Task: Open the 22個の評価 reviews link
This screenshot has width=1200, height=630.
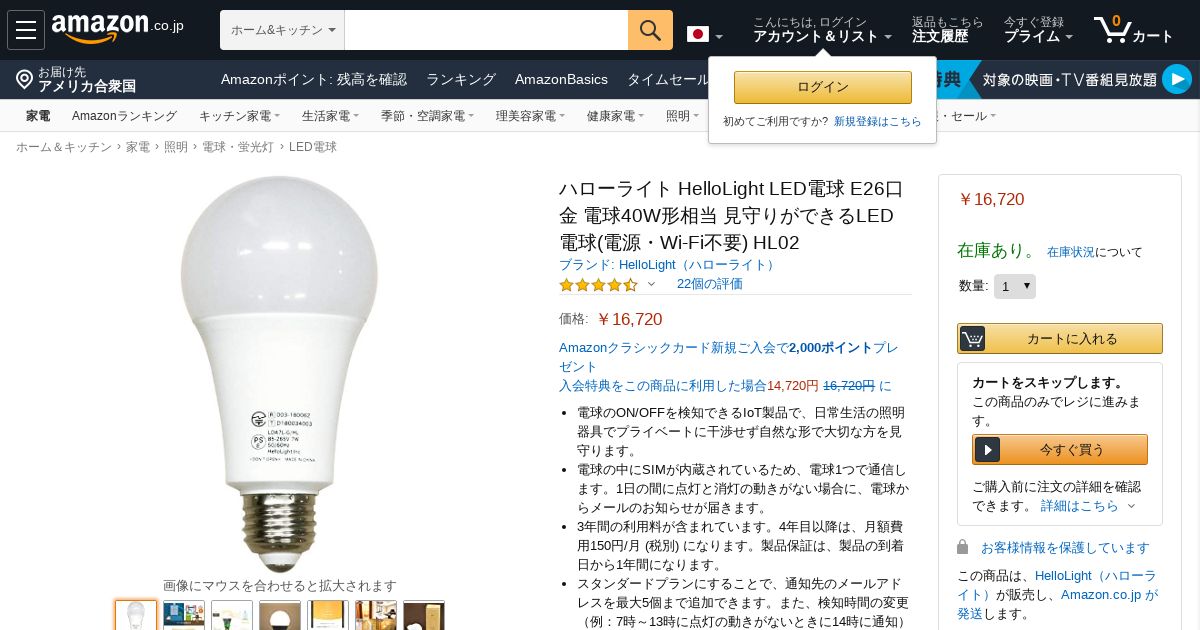Action: 710,284
